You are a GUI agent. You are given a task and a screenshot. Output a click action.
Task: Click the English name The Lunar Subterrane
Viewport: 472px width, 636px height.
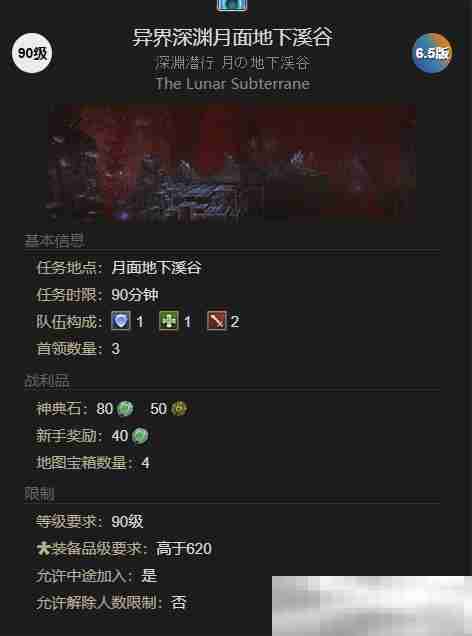click(233, 84)
